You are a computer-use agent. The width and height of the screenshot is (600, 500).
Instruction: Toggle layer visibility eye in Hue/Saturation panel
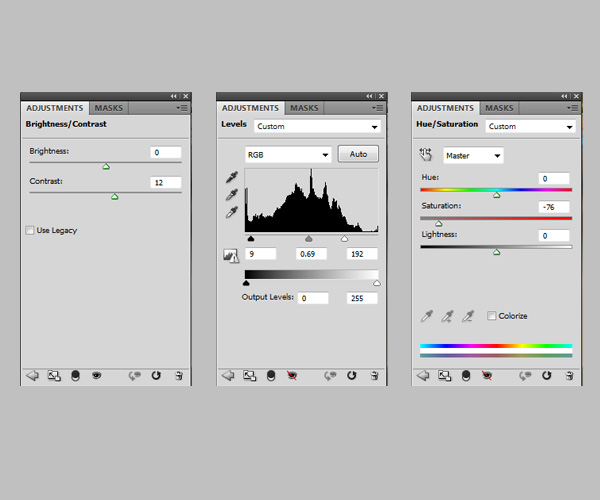(487, 376)
